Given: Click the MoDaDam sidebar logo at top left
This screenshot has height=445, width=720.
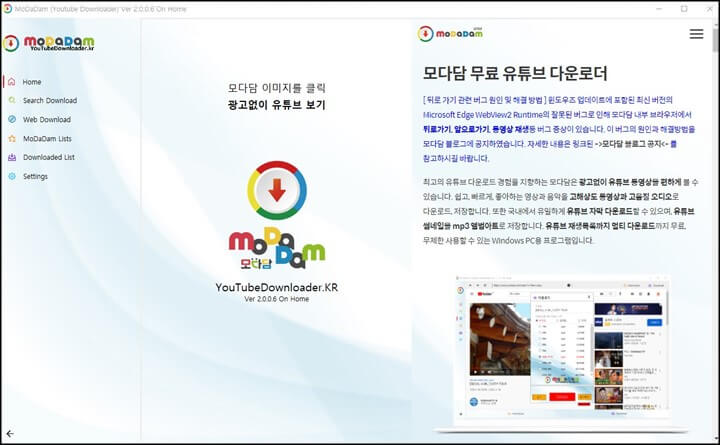Looking at the screenshot, I should pyautogui.click(x=49, y=43).
